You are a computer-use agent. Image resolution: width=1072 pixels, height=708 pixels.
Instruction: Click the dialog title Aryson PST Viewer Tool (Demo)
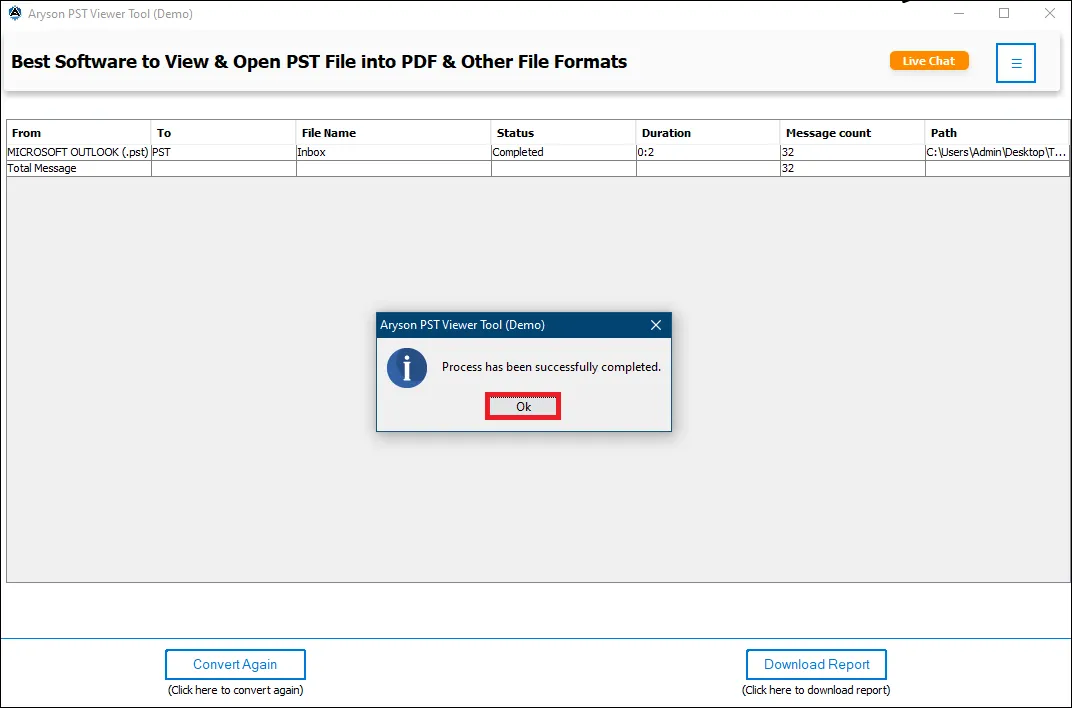point(462,325)
